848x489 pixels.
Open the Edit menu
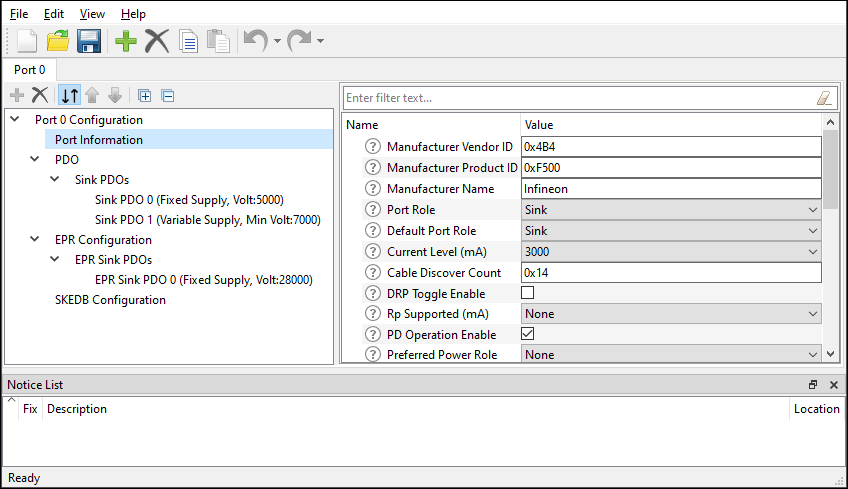click(54, 14)
